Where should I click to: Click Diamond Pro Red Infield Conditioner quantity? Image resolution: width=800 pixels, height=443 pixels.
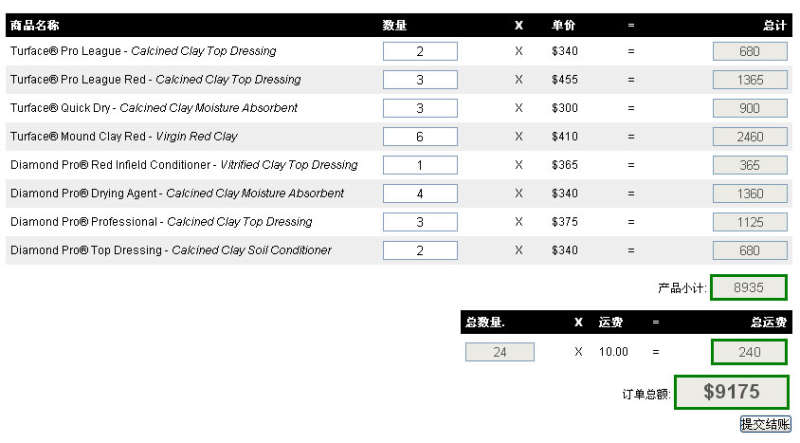click(x=420, y=165)
